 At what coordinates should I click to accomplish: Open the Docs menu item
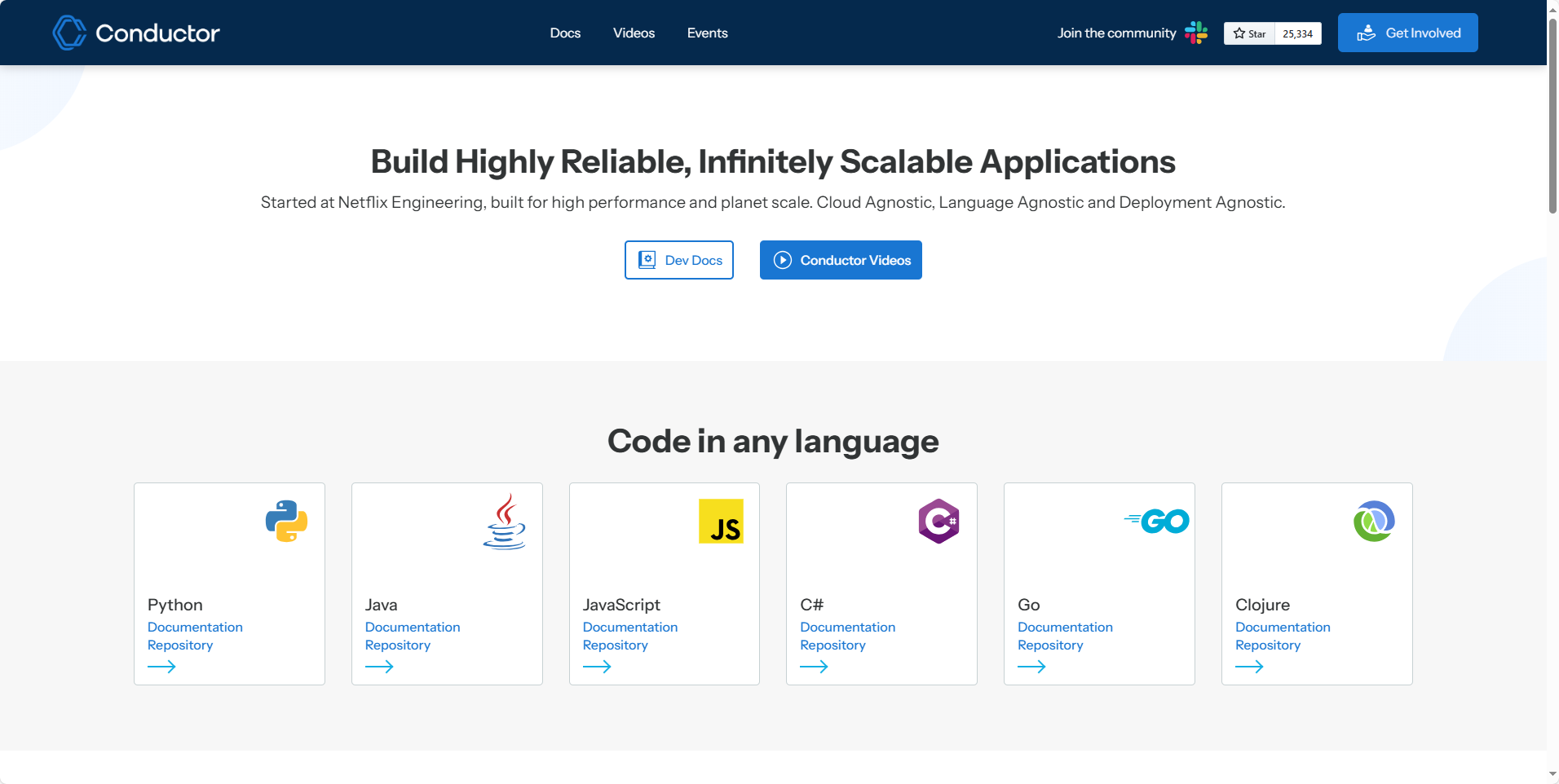tap(565, 33)
